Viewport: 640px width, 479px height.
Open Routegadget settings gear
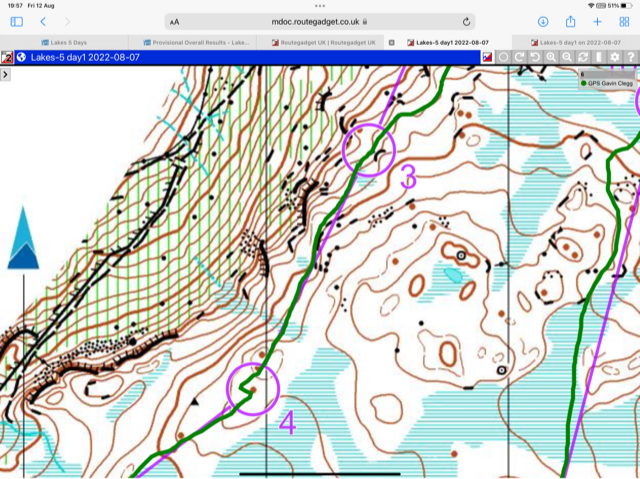click(x=615, y=58)
